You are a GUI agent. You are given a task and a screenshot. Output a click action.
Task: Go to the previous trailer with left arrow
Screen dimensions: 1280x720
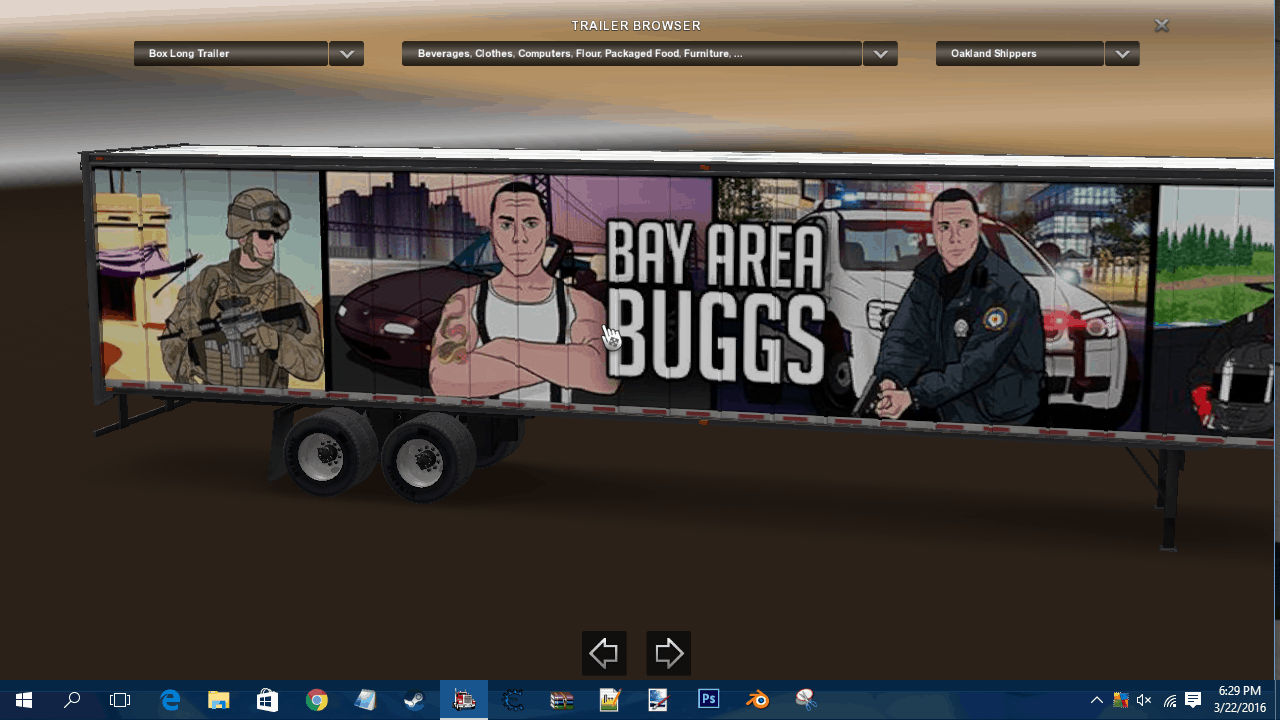click(x=604, y=654)
